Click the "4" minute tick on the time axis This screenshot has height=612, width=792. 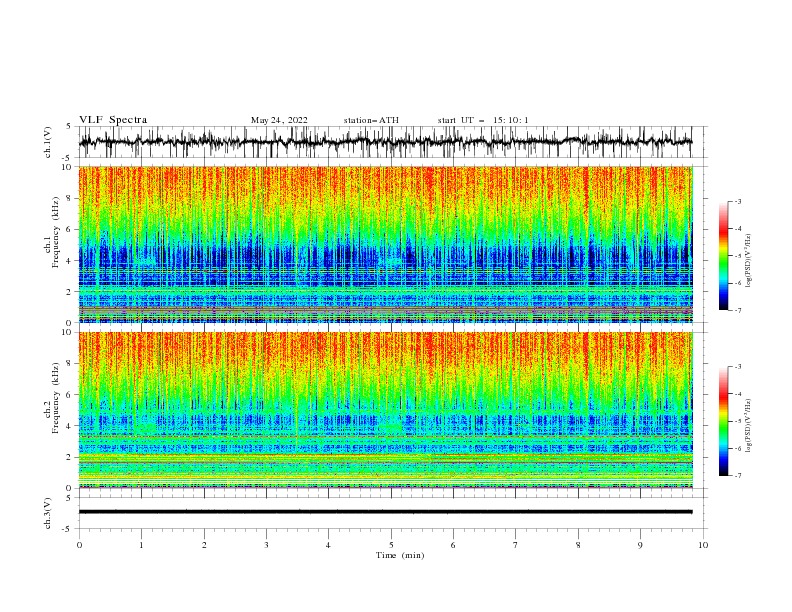[328, 545]
